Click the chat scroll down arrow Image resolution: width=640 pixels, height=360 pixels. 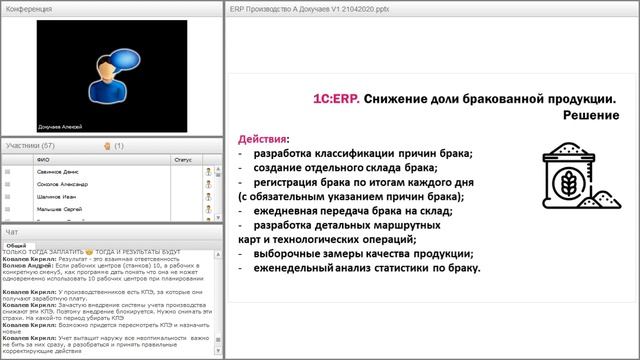pyautogui.click(x=218, y=351)
